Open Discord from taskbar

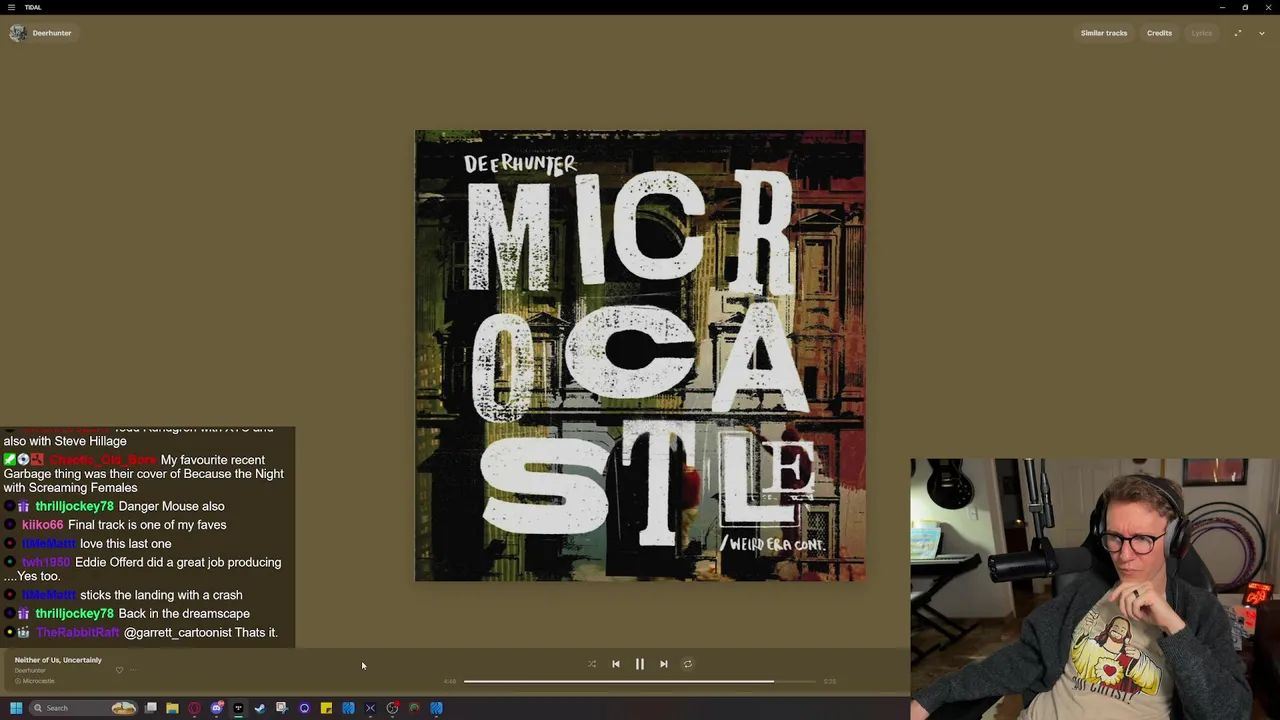pos(216,708)
